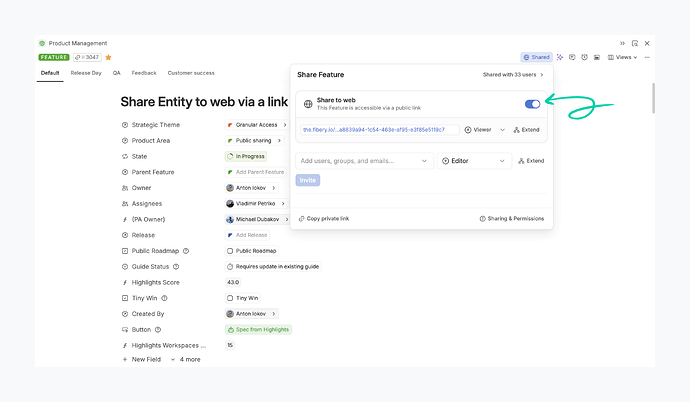Open Anton Iokov in the Created By row
Viewport: 690px width, 402px height.
[251, 314]
